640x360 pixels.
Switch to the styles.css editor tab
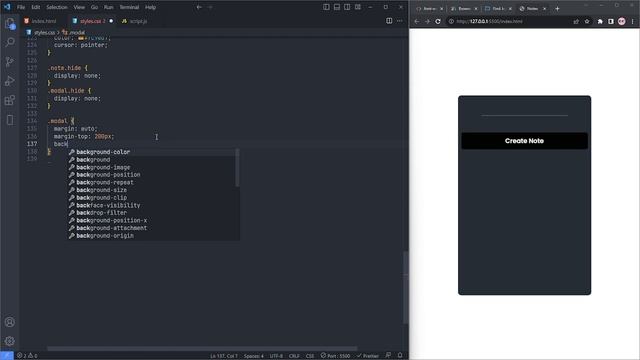[92, 21]
